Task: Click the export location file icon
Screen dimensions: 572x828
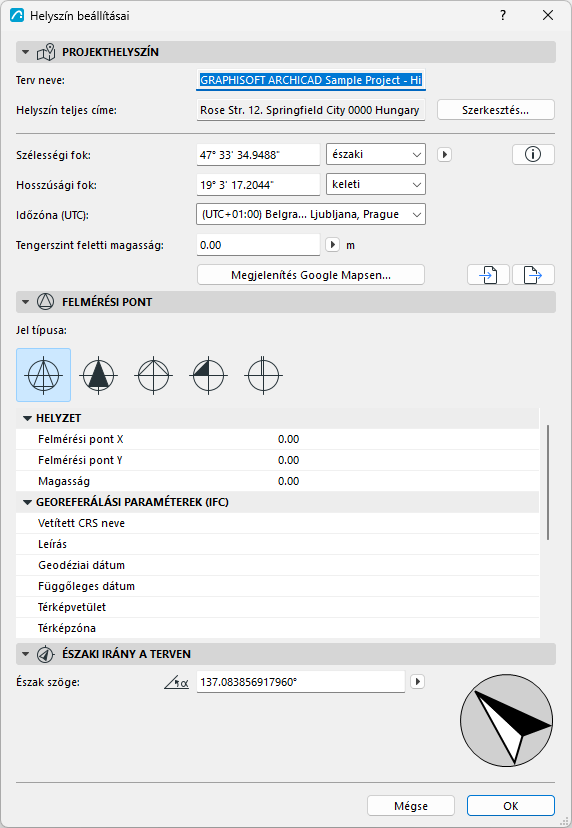Action: (x=533, y=275)
